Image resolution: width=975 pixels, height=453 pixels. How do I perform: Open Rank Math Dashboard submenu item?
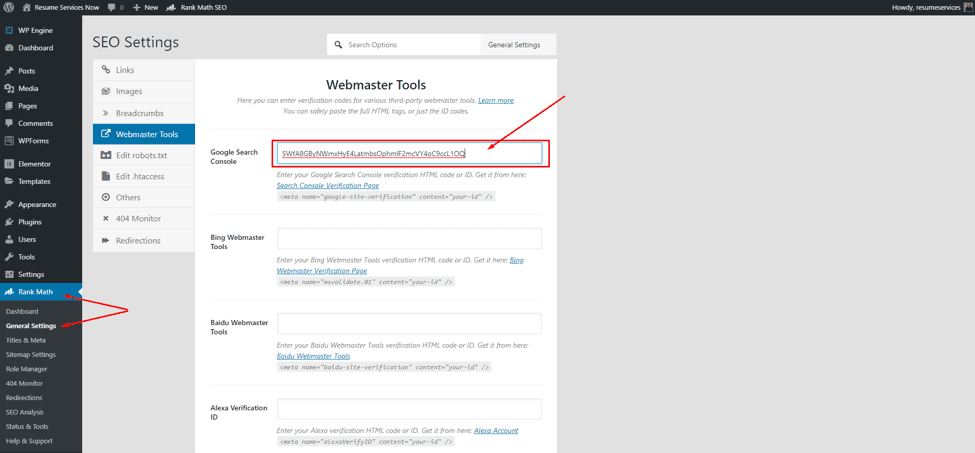22,311
